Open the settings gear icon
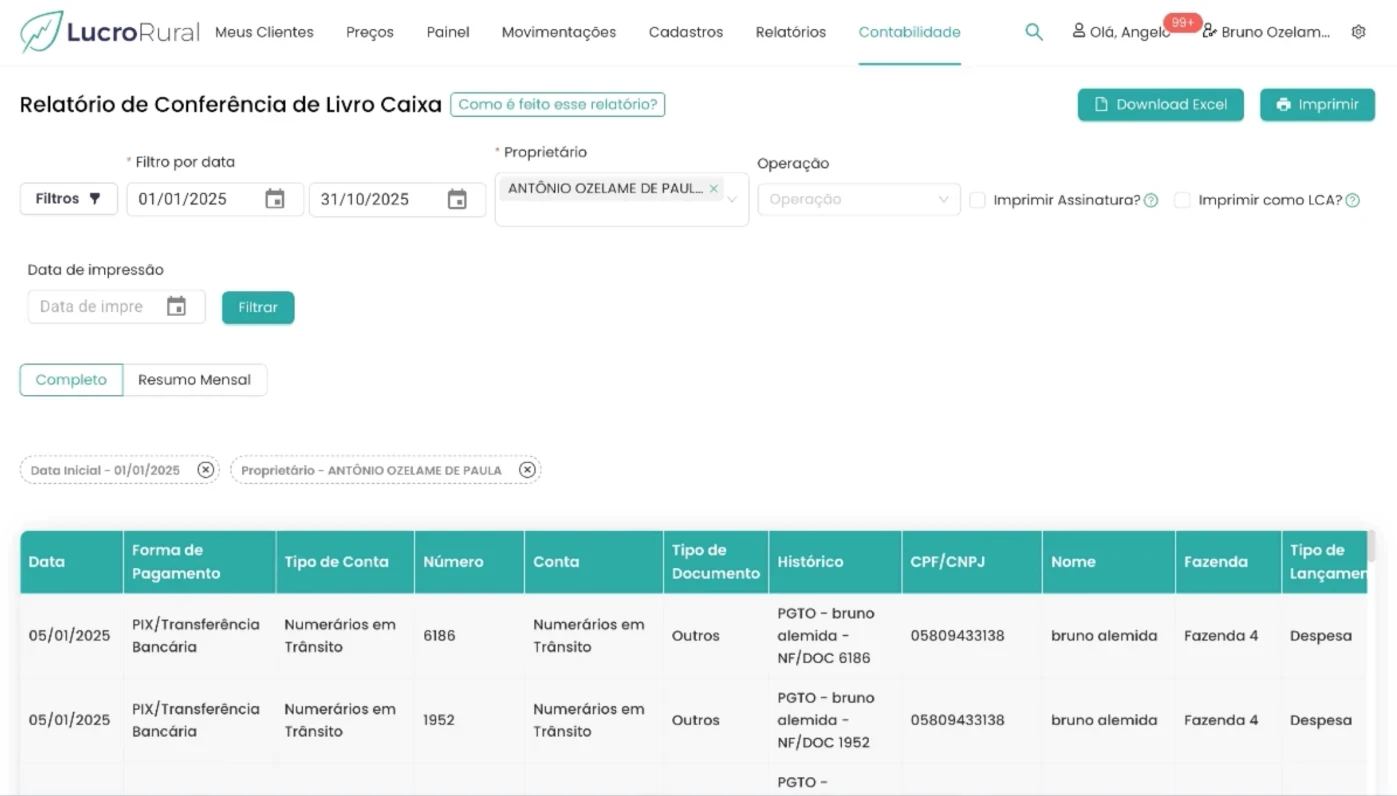 tap(1359, 31)
